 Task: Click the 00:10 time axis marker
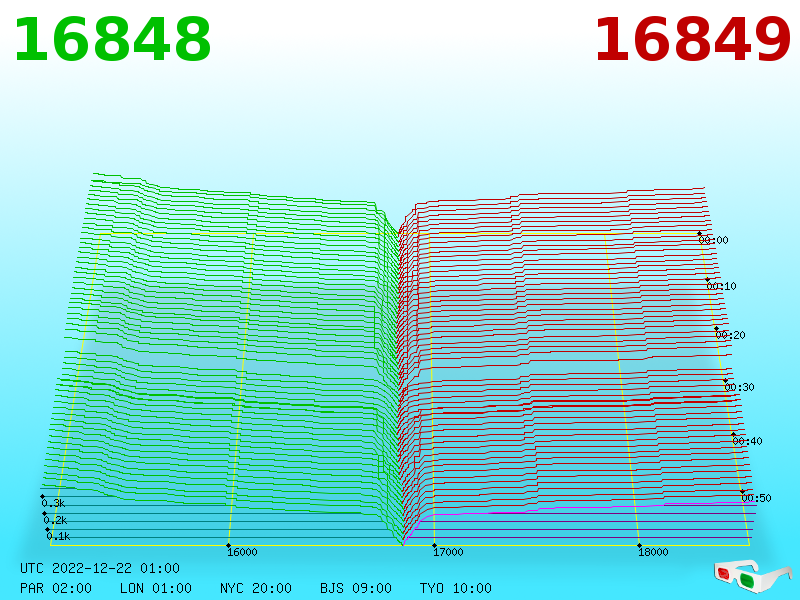(x=721, y=286)
